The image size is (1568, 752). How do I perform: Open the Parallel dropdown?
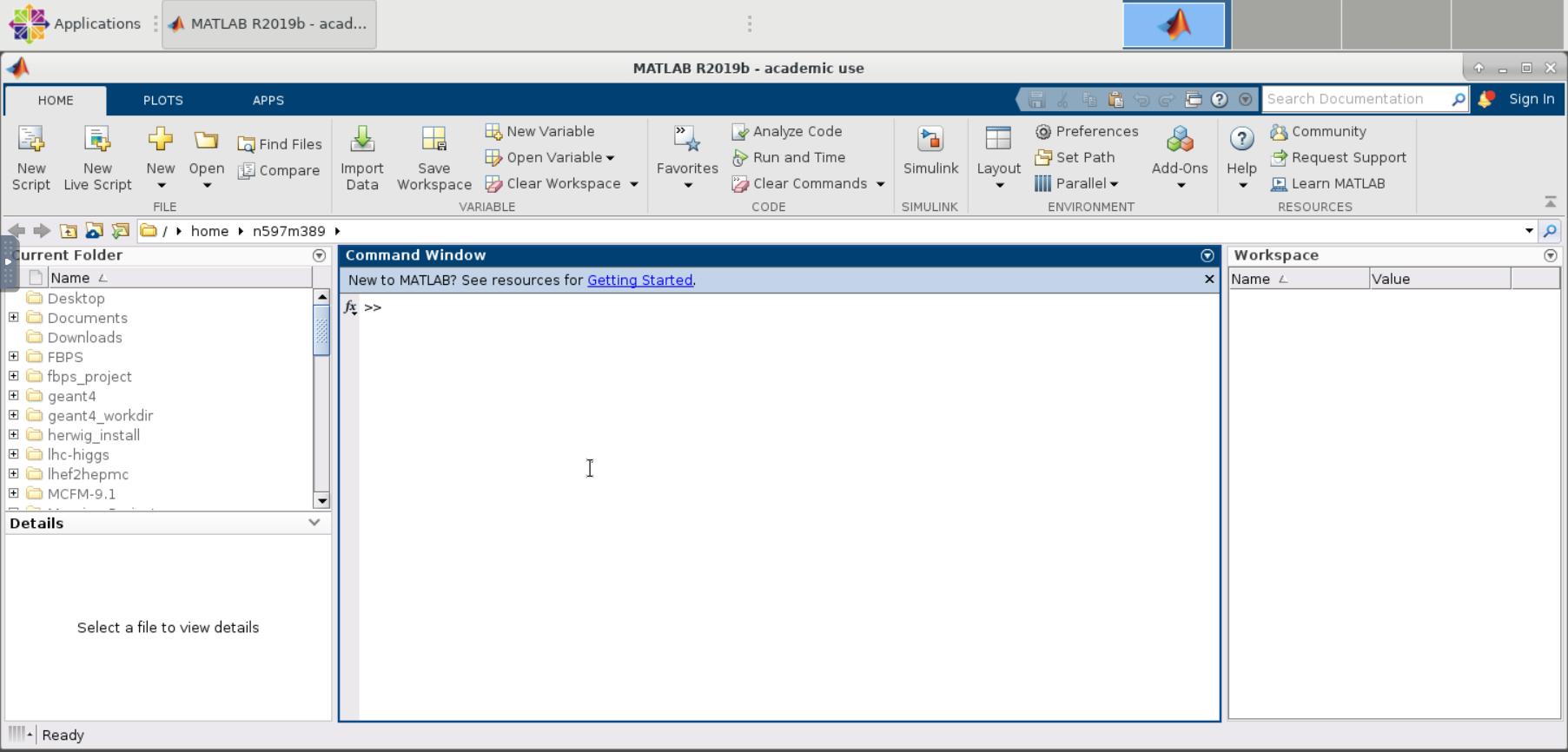pos(1076,183)
